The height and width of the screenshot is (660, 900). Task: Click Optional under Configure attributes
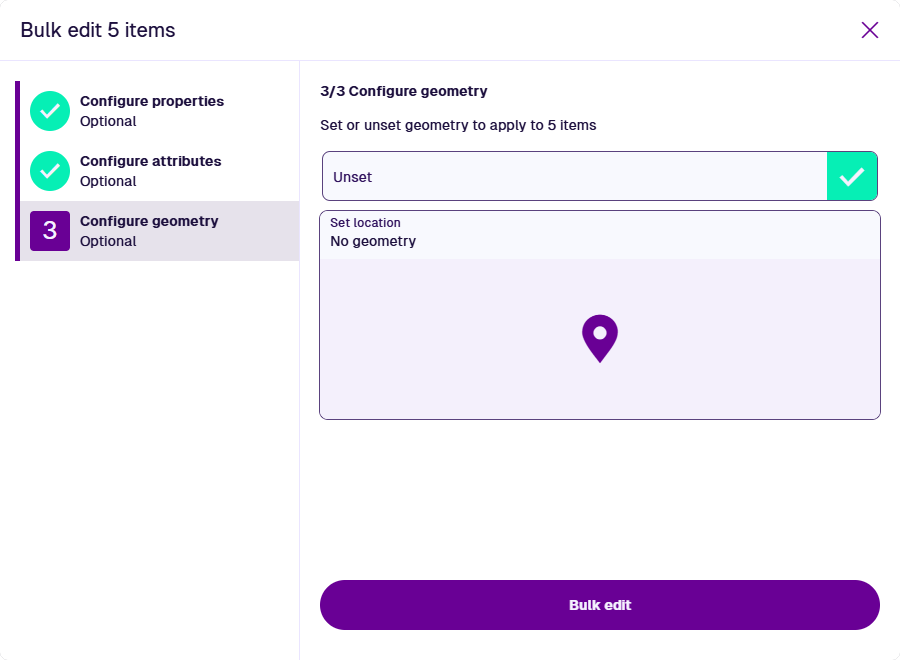pos(108,181)
